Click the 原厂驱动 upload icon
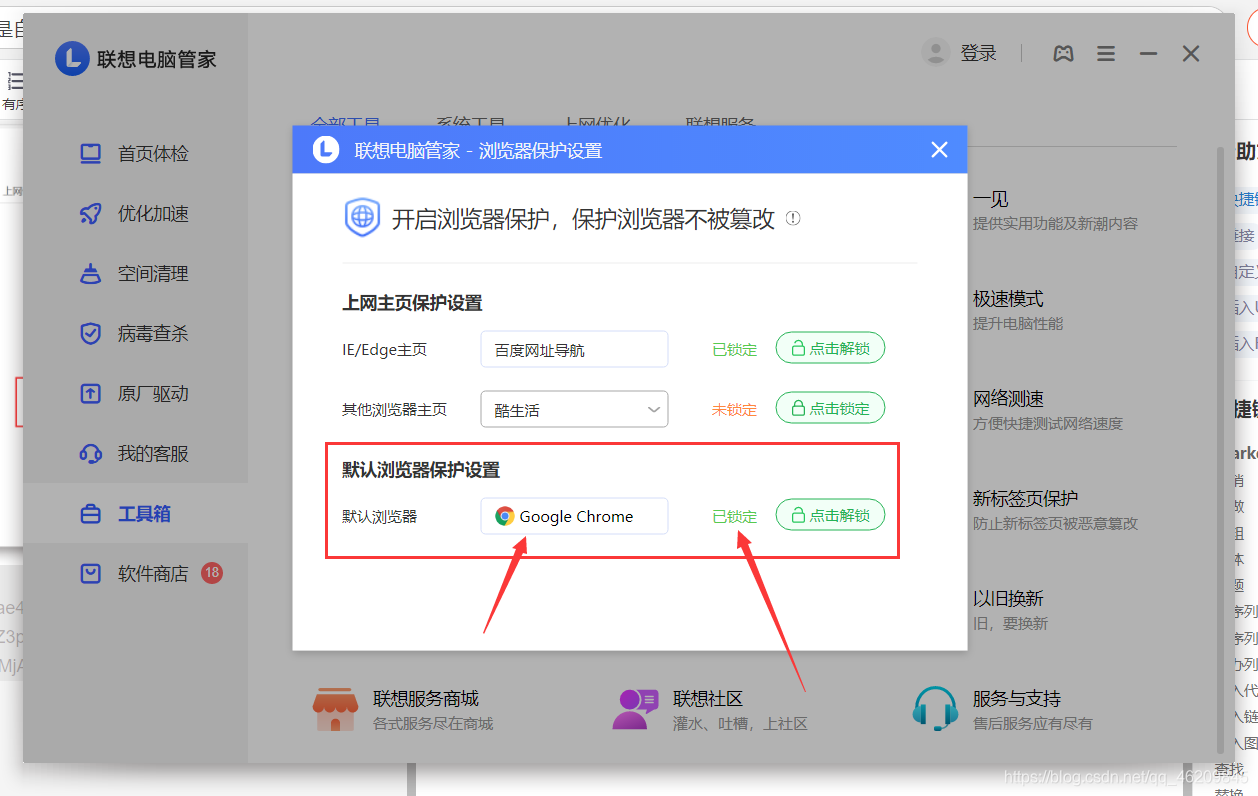Image resolution: width=1258 pixels, height=796 pixels. [91, 394]
